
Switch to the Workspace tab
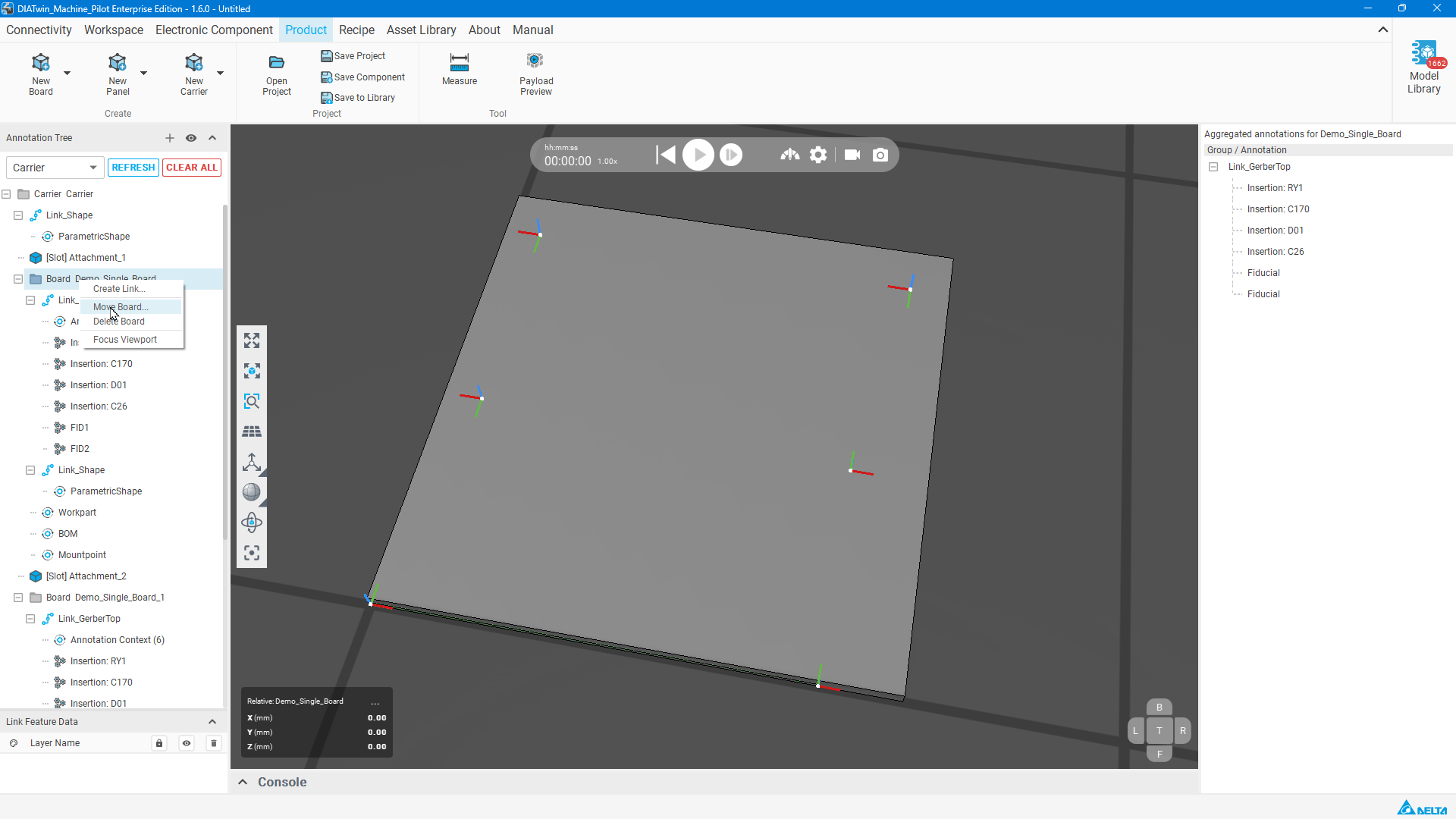point(114,30)
